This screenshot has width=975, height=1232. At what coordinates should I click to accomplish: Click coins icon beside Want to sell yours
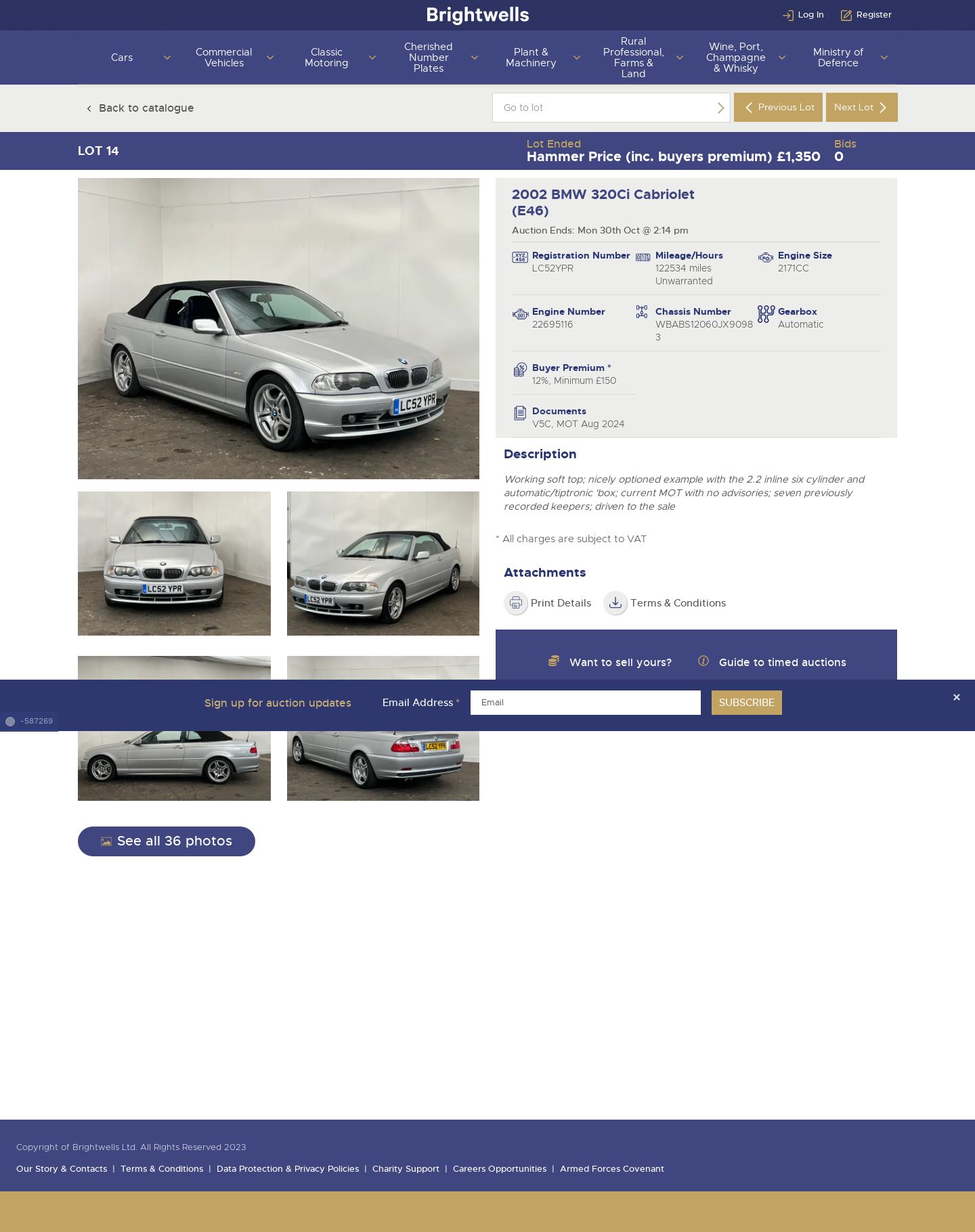click(x=554, y=661)
